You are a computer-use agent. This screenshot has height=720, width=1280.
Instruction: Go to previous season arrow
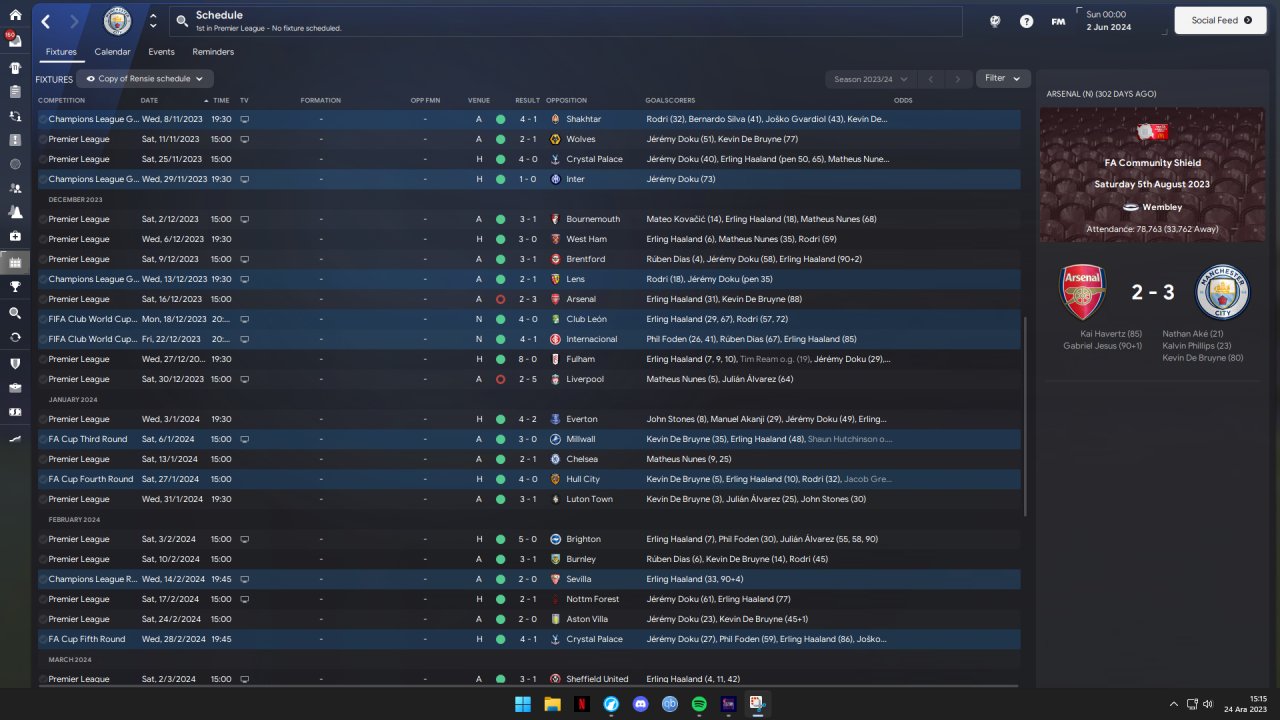930,79
